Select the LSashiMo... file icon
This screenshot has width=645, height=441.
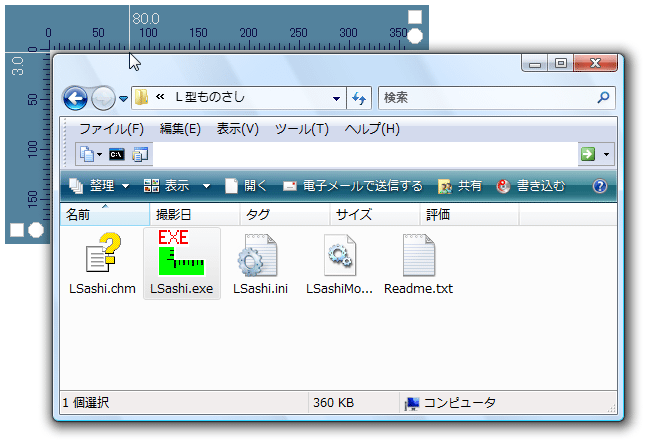point(339,255)
